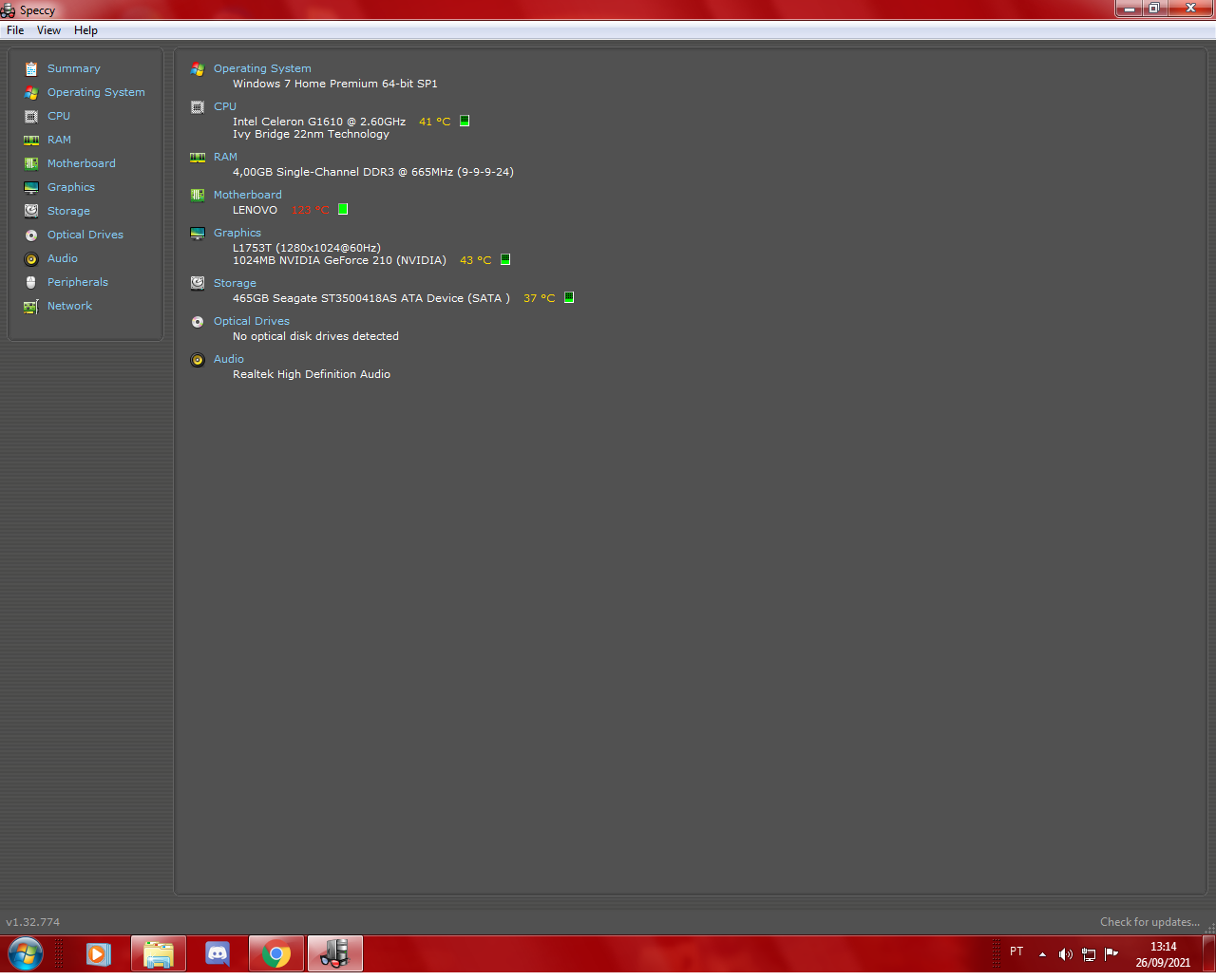
Task: Open the Storage heading link in summary
Action: 235,283
